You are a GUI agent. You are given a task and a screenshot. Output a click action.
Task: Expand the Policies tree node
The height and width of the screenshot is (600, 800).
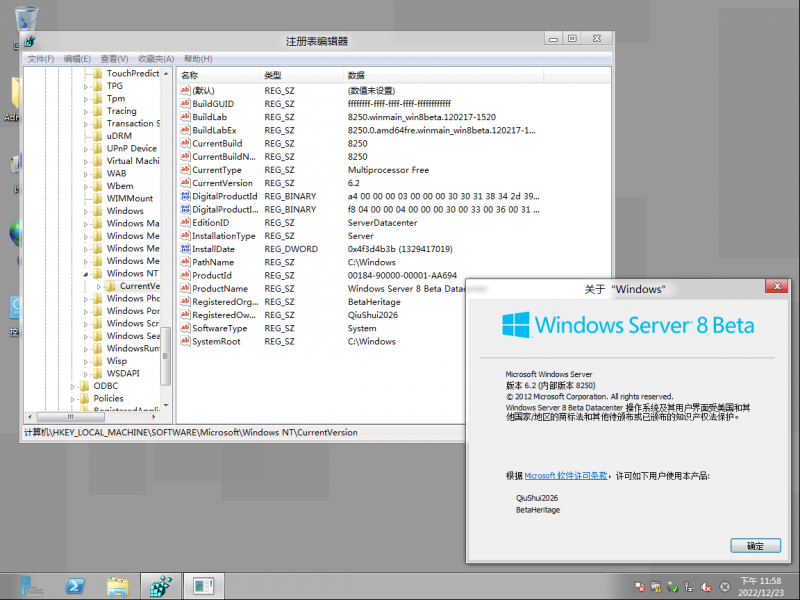coord(72,399)
